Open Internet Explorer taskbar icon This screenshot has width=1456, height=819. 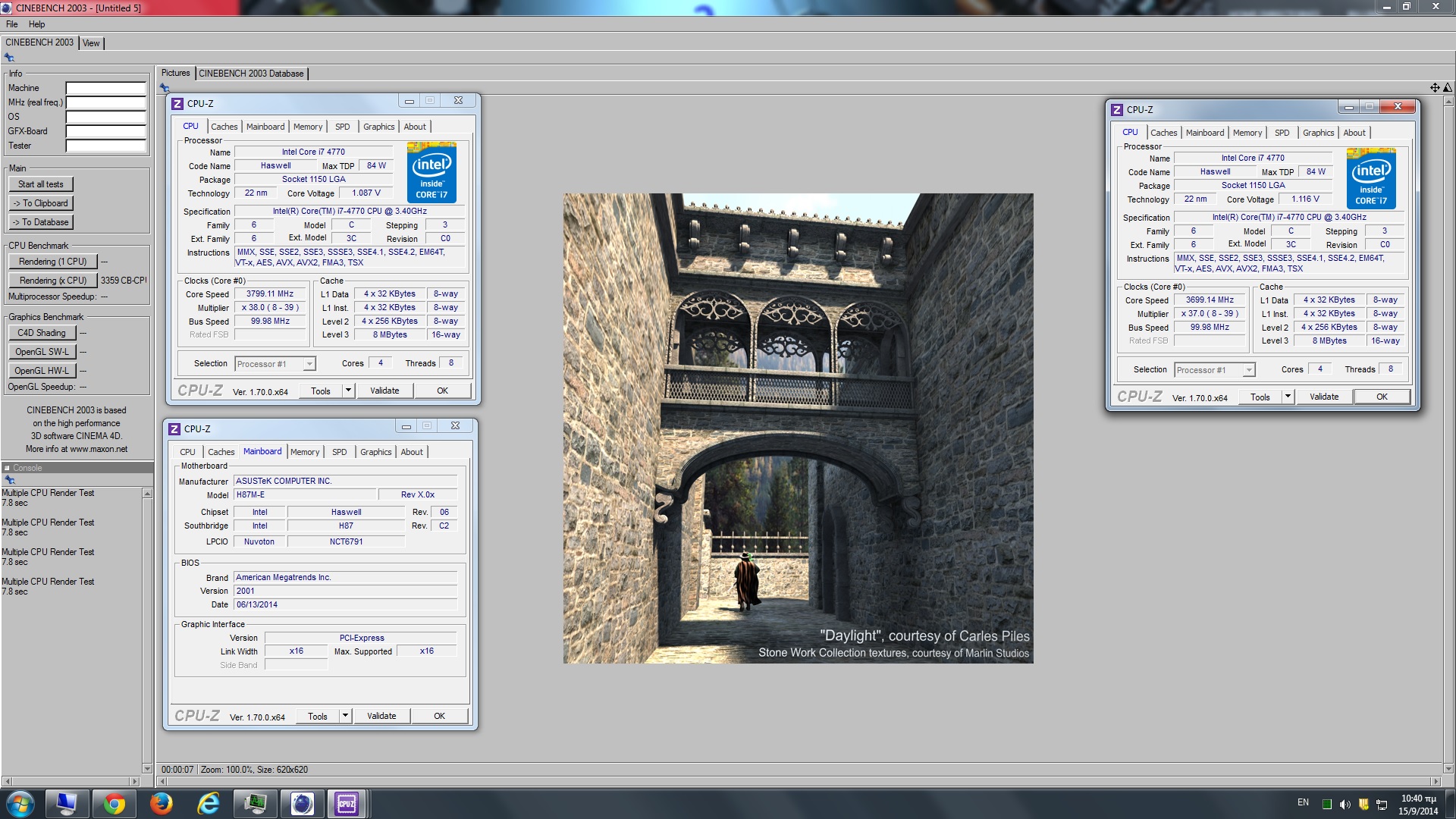[208, 804]
